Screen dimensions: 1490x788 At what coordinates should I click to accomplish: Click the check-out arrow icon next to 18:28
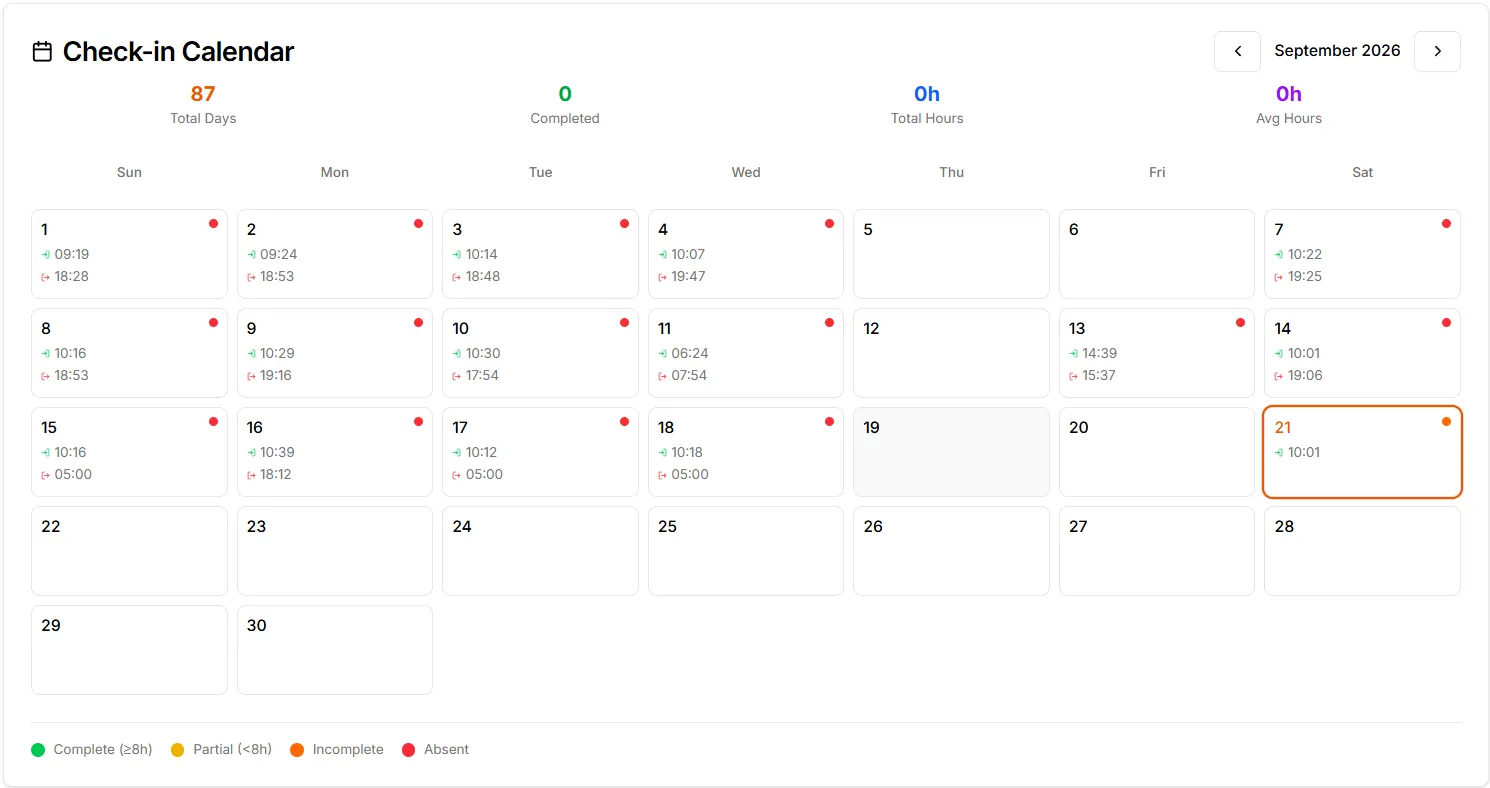pos(46,277)
